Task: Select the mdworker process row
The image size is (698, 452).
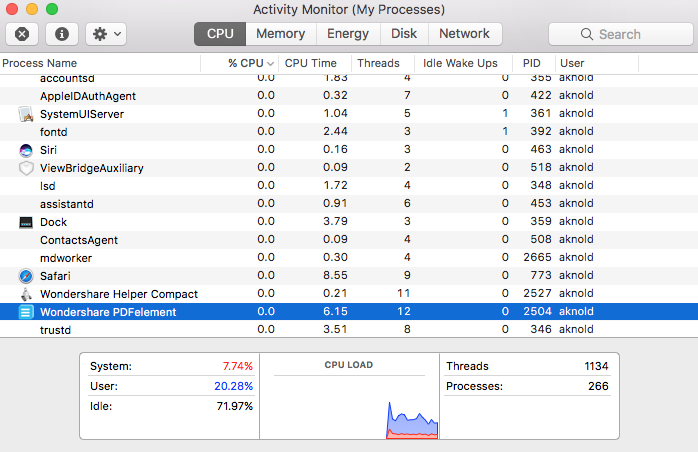Action: coord(349,258)
